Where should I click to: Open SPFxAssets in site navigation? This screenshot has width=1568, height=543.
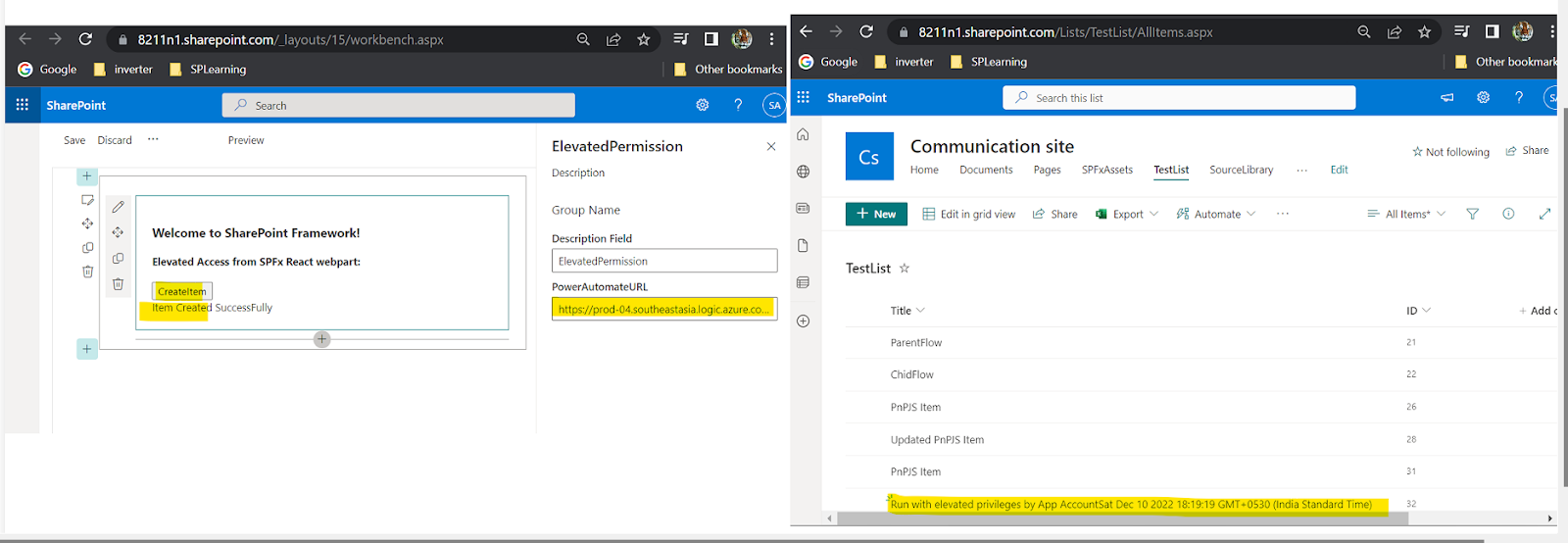[1107, 170]
